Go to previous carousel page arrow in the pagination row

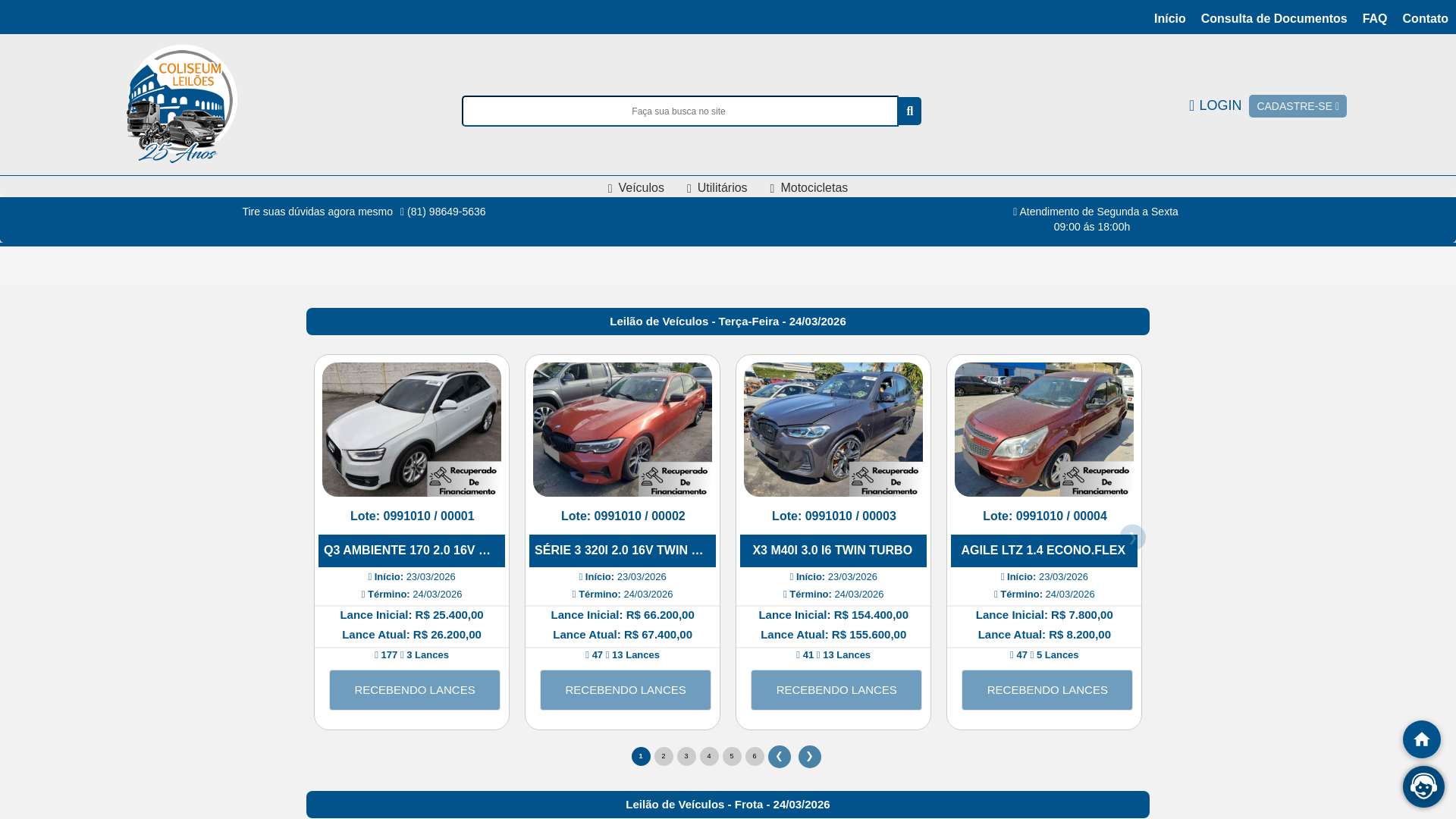(x=779, y=757)
